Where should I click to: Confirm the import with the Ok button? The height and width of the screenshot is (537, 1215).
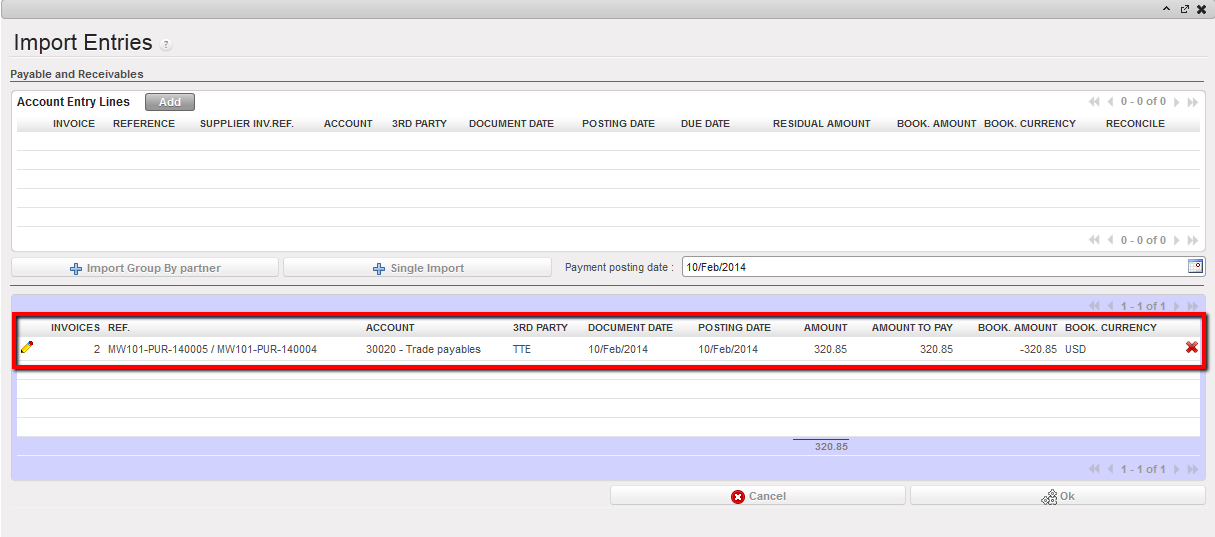[1058, 496]
